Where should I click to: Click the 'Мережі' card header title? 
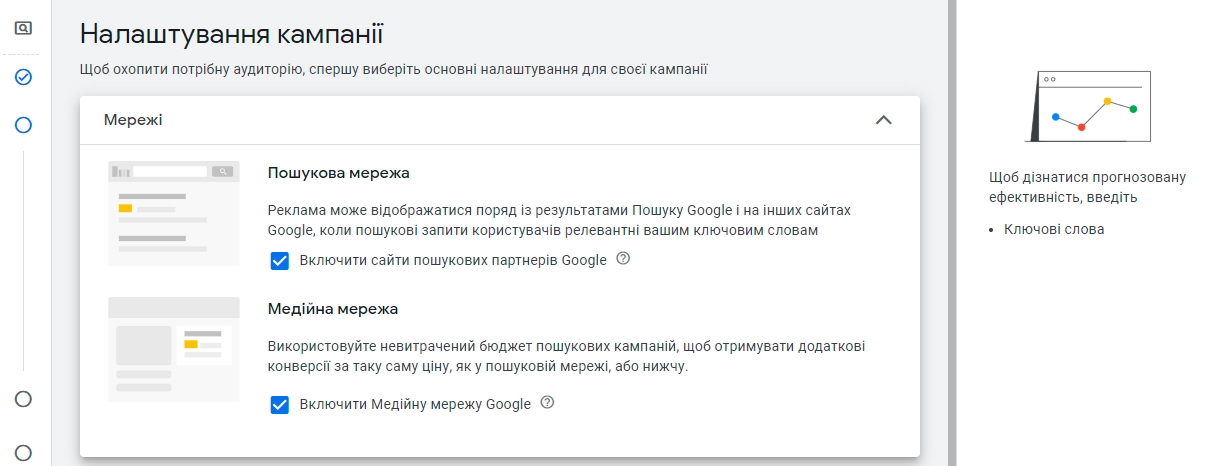133,120
